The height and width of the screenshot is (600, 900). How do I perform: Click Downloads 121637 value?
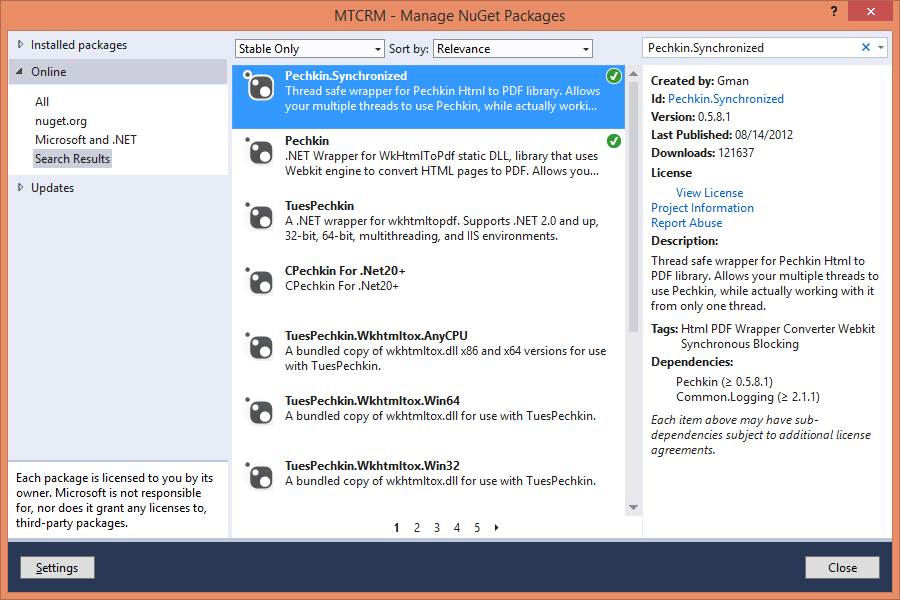pyautogui.click(x=736, y=153)
